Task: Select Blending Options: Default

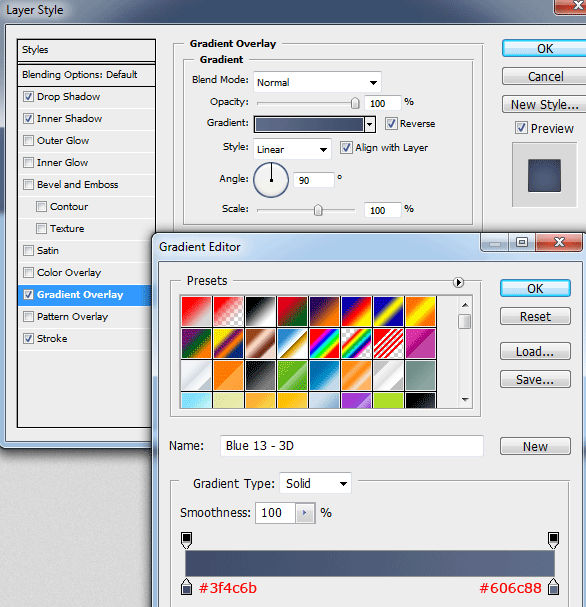Action: click(86, 75)
